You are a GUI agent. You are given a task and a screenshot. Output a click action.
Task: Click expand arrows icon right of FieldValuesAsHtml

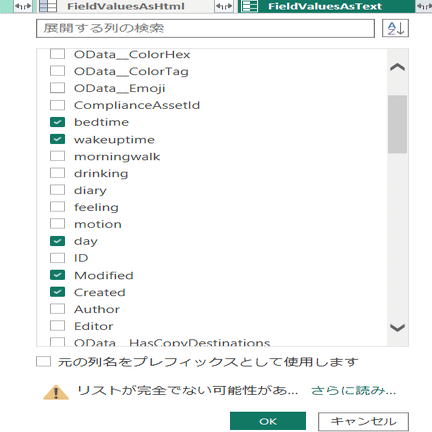(x=224, y=6)
